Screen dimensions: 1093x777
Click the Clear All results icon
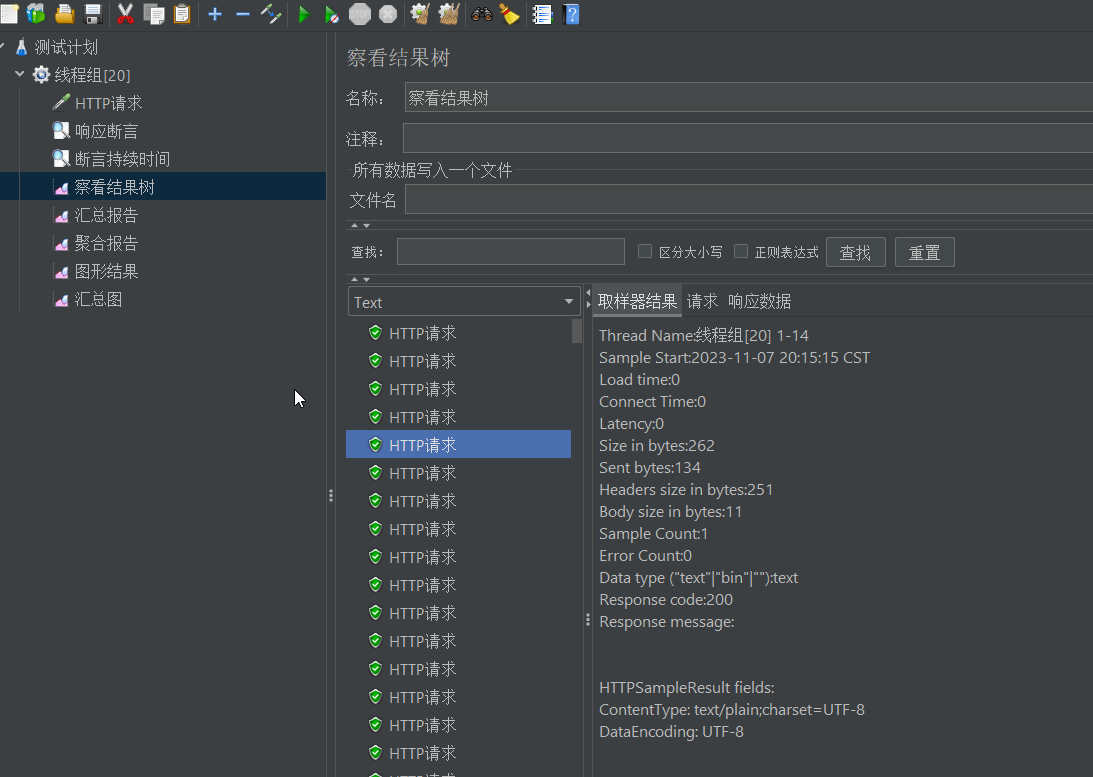(x=449, y=14)
